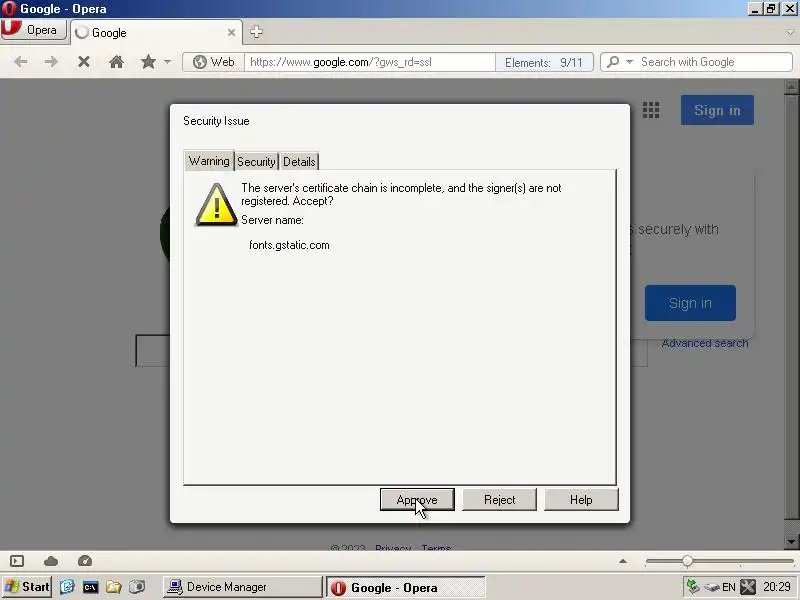800x600 pixels.
Task: Switch to Device Manager taskbar button
Action: pyautogui.click(x=243, y=587)
